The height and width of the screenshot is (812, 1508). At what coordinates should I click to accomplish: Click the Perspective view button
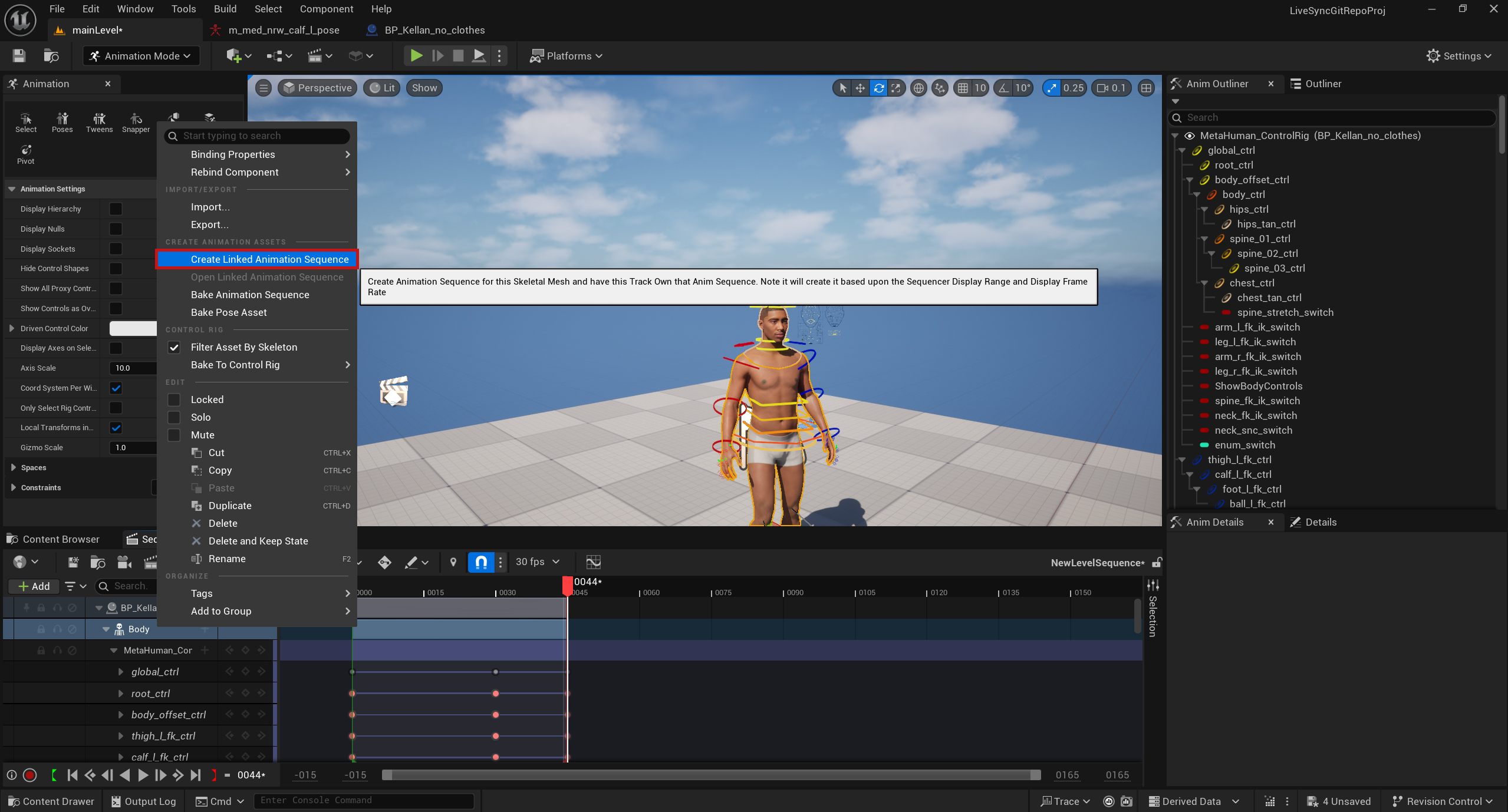(x=318, y=88)
